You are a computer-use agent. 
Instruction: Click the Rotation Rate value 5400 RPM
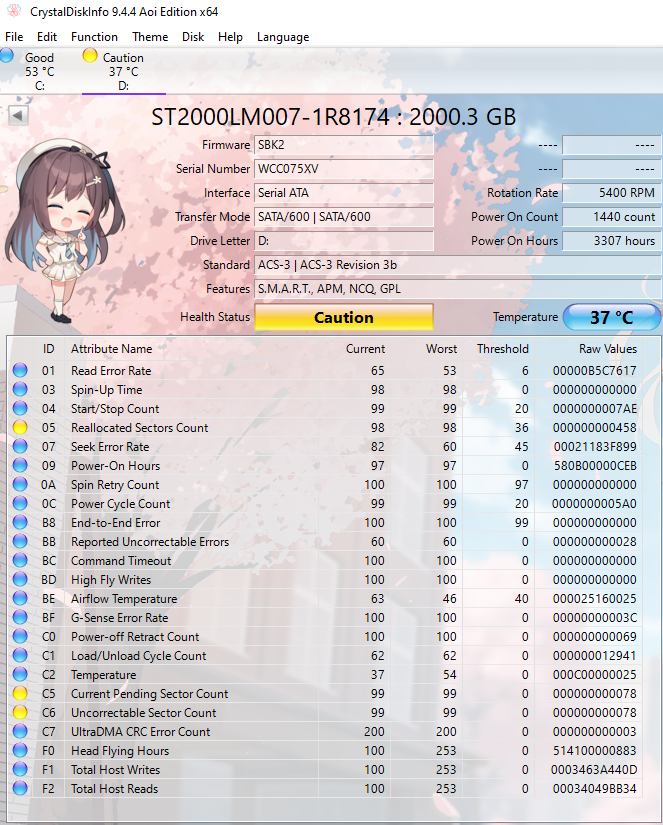611,193
